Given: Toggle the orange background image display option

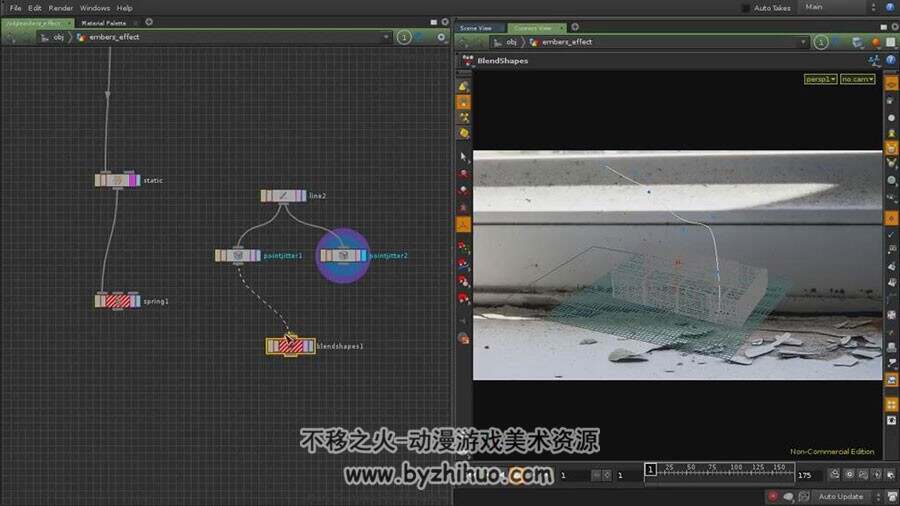Looking at the screenshot, I should pyautogui.click(x=891, y=380).
